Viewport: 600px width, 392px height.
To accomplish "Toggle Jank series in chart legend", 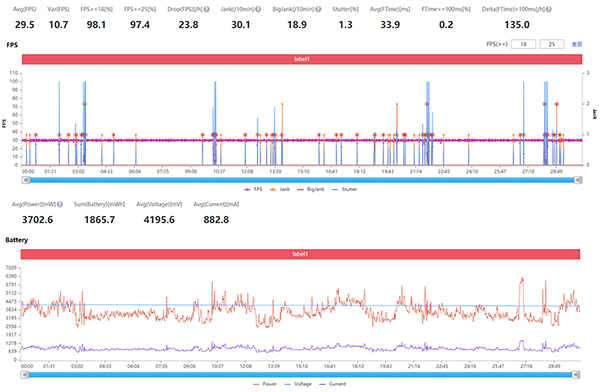I will coord(280,189).
